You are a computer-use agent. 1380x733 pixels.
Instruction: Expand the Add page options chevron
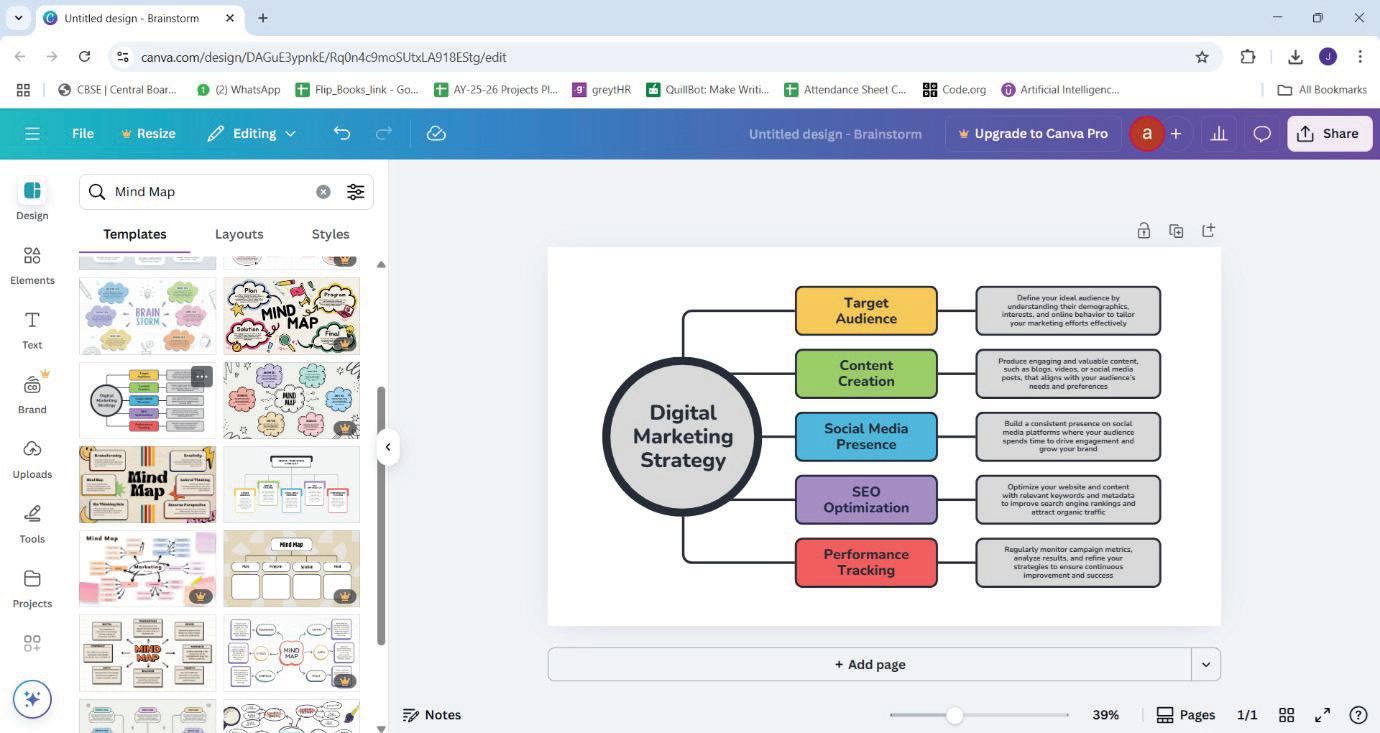(1206, 664)
